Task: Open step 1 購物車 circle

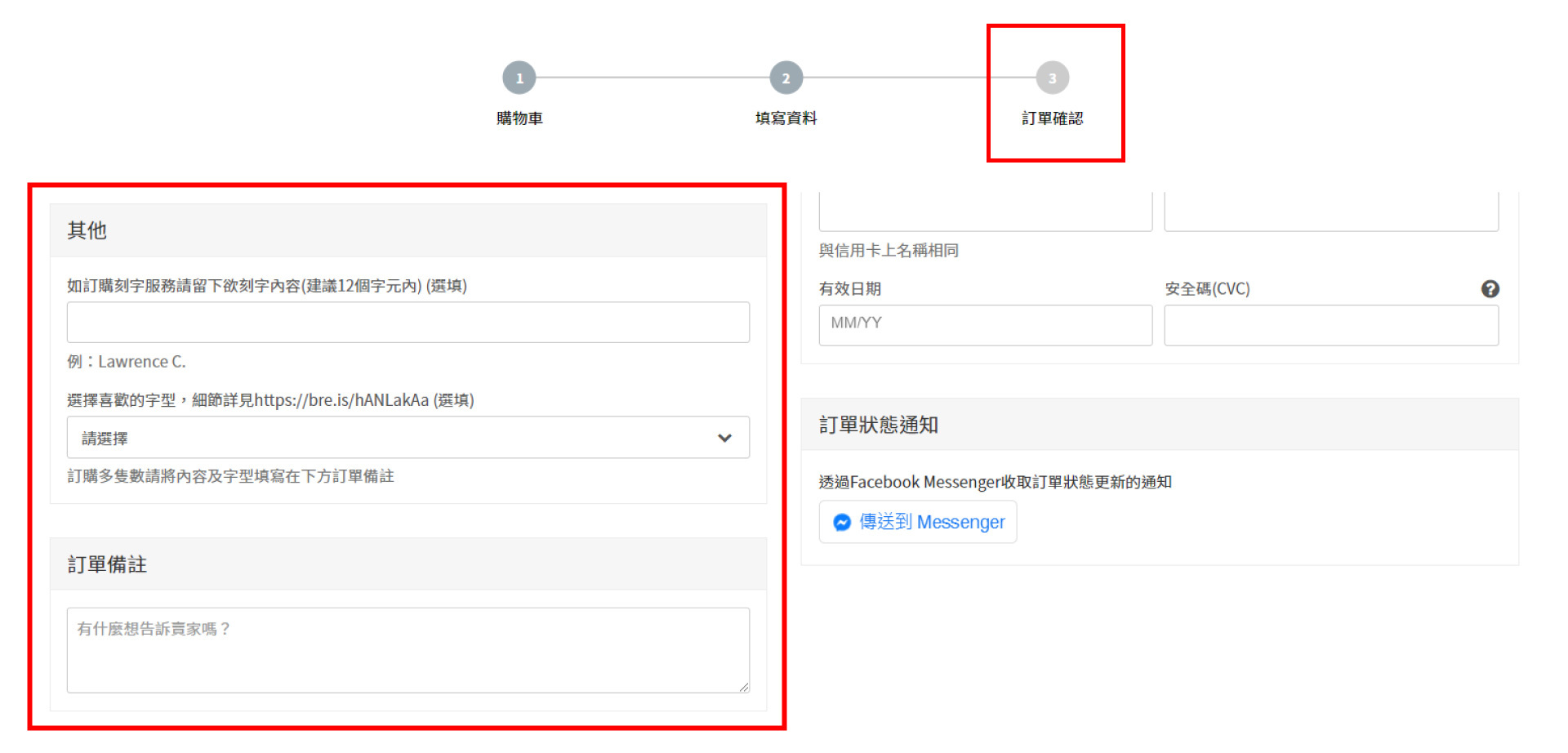Action: (x=519, y=78)
